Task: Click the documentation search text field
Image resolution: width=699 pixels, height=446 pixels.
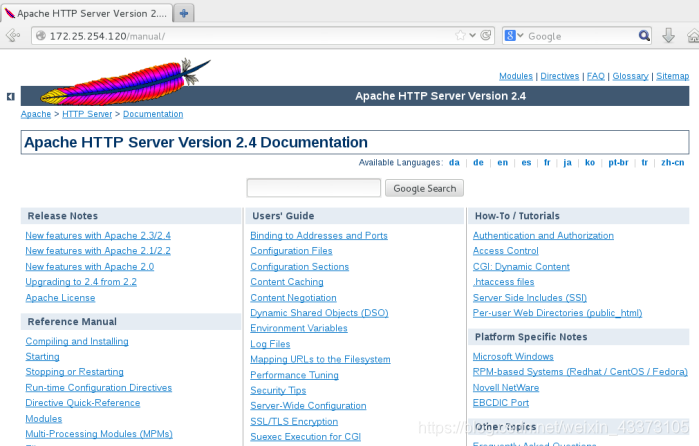Action: pyautogui.click(x=314, y=188)
